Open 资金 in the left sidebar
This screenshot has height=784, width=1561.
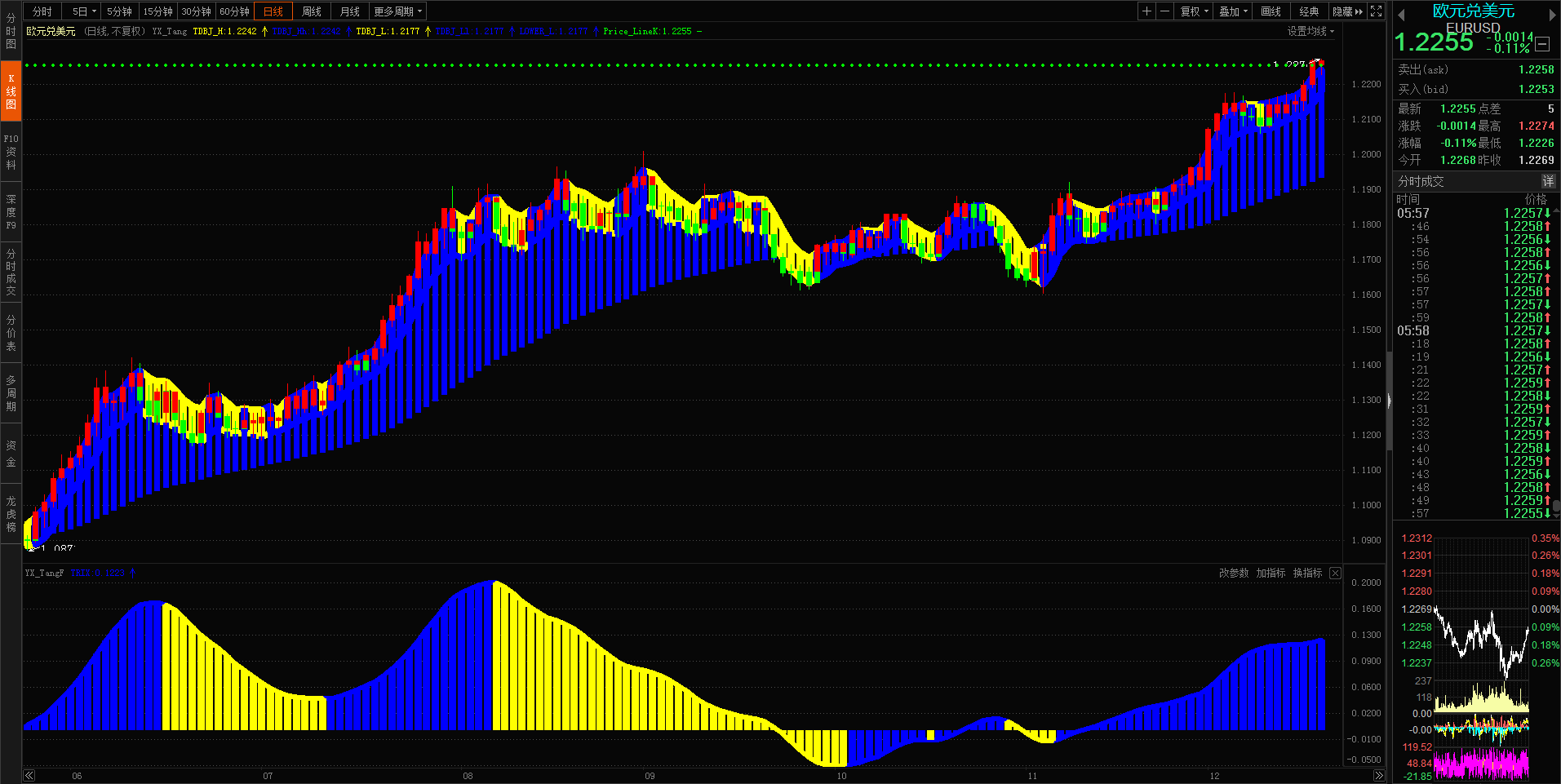tap(11, 454)
